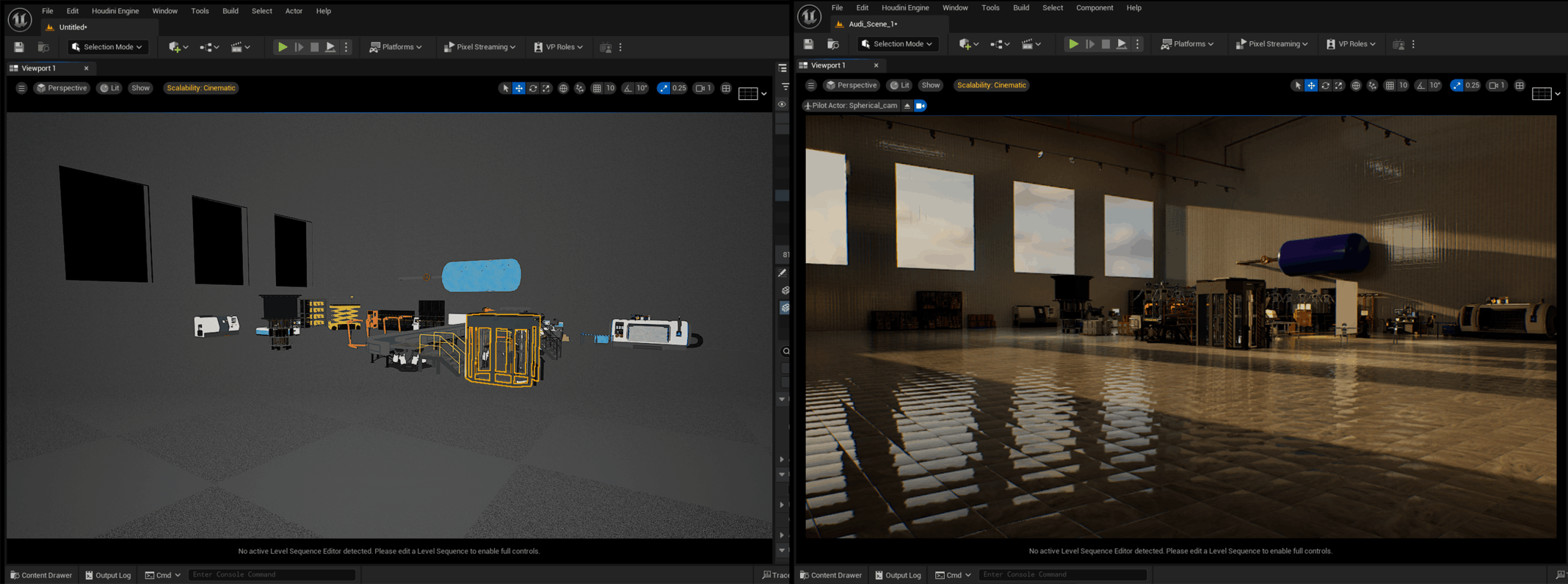Open VP Roles dropdown in Audi_Scene_1 window

(x=1351, y=44)
